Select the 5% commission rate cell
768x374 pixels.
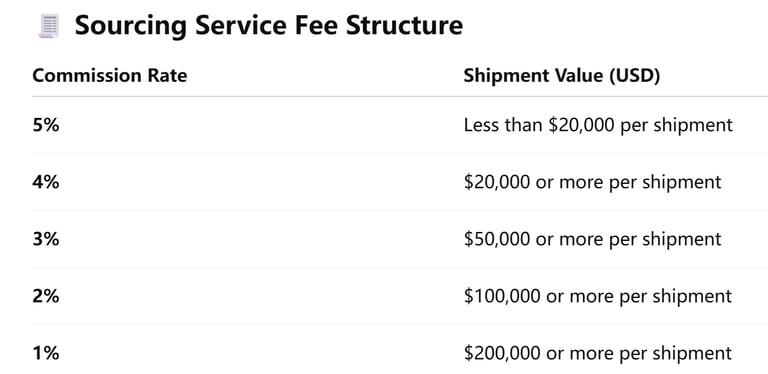[46, 125]
